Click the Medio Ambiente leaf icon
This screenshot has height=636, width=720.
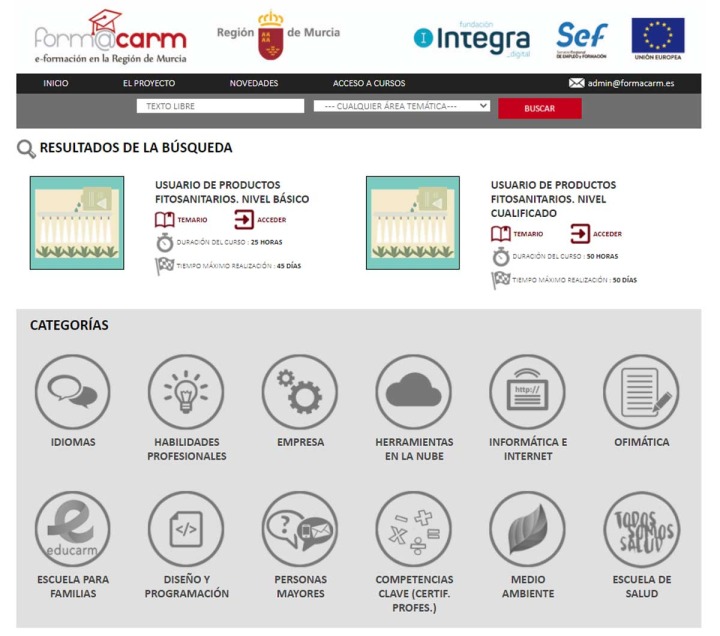click(x=528, y=529)
